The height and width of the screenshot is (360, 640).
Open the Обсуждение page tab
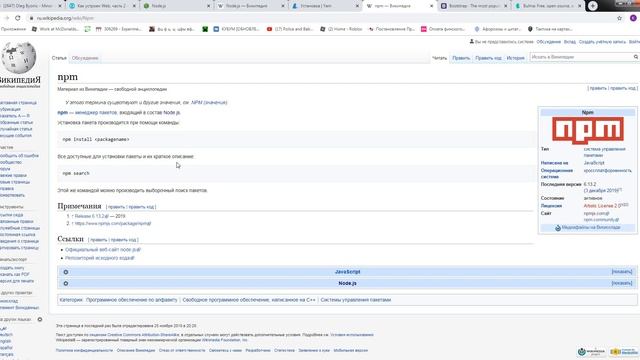click(x=85, y=58)
